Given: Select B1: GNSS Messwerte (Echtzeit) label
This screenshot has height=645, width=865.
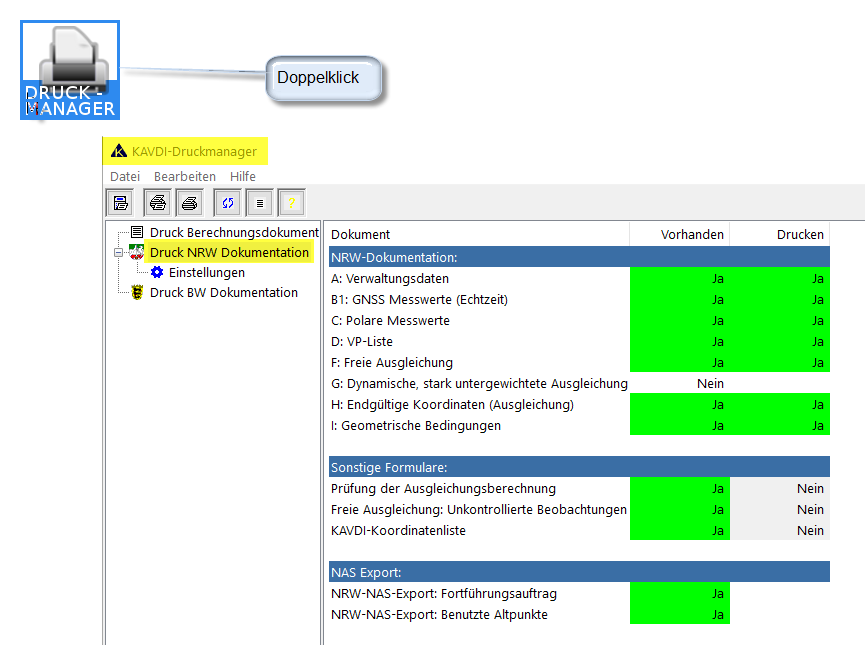Looking at the screenshot, I should pyautogui.click(x=419, y=300).
